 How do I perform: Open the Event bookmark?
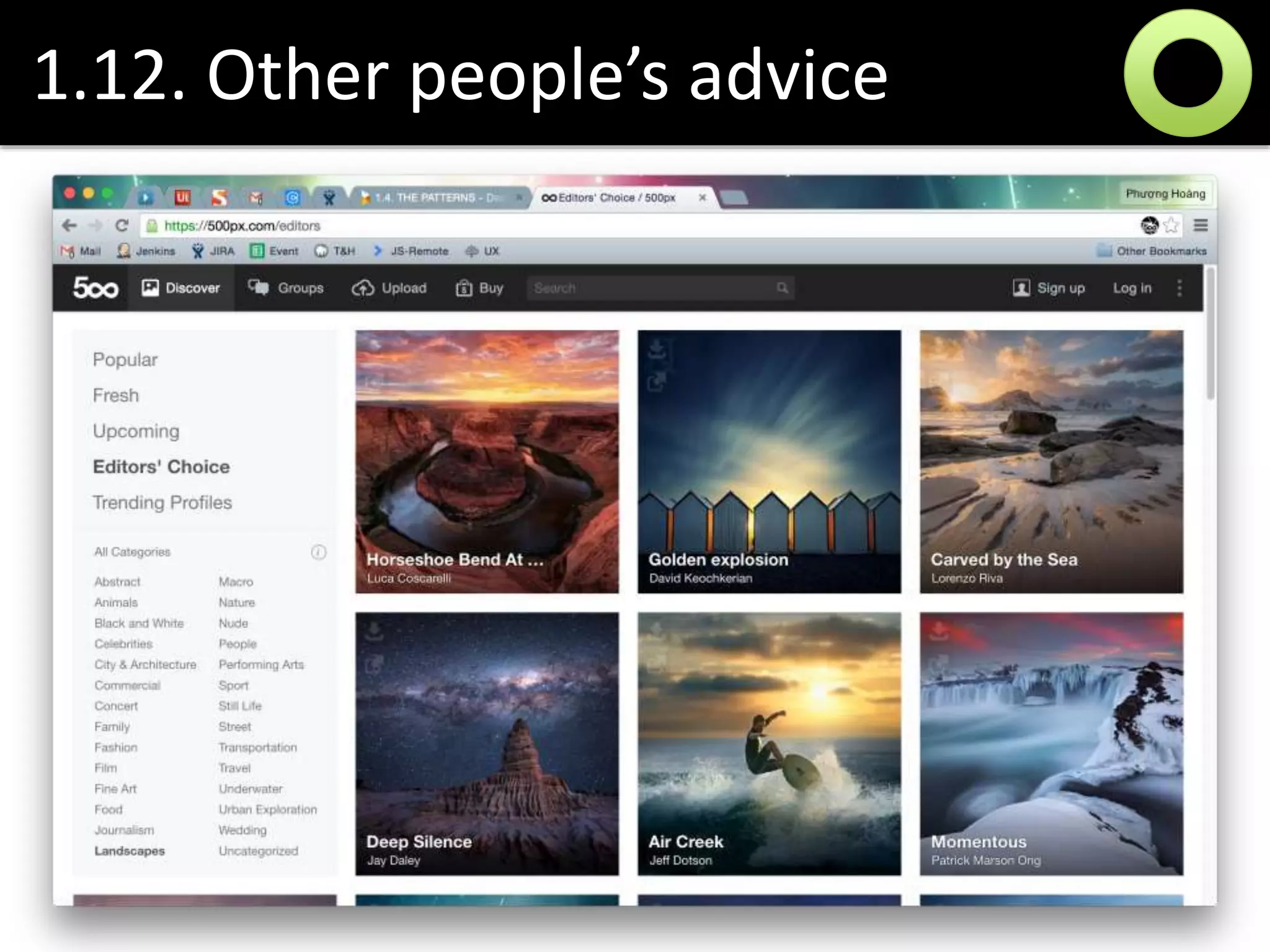[x=274, y=251]
